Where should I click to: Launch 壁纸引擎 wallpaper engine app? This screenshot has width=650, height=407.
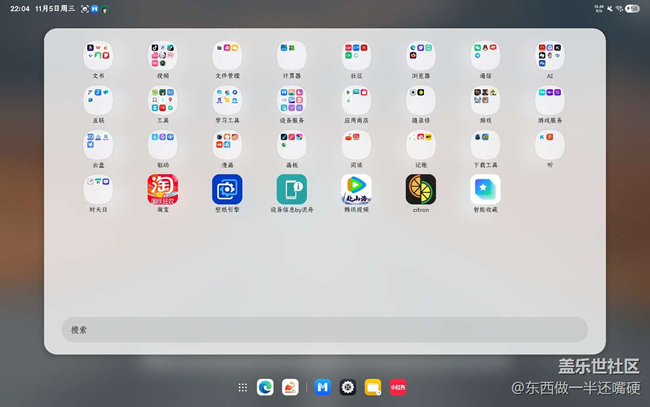tap(227, 189)
